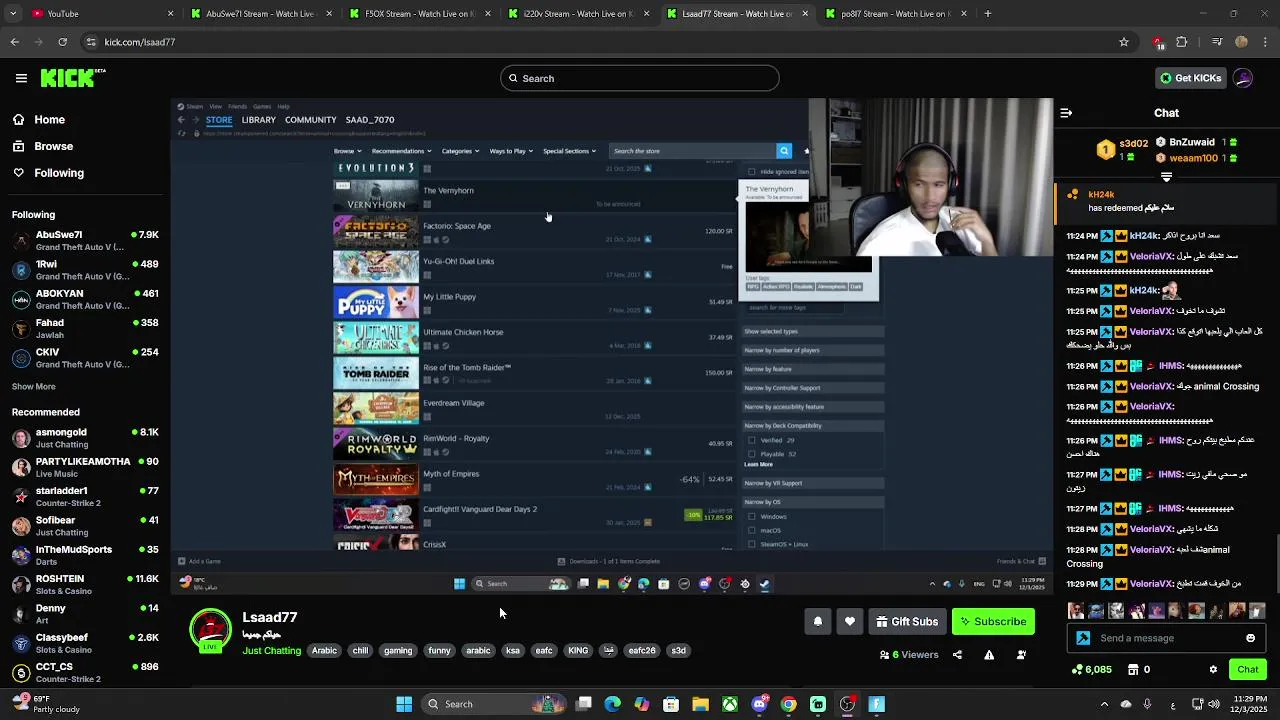Open chat settings gear
1280x720 pixels.
coord(1213,670)
